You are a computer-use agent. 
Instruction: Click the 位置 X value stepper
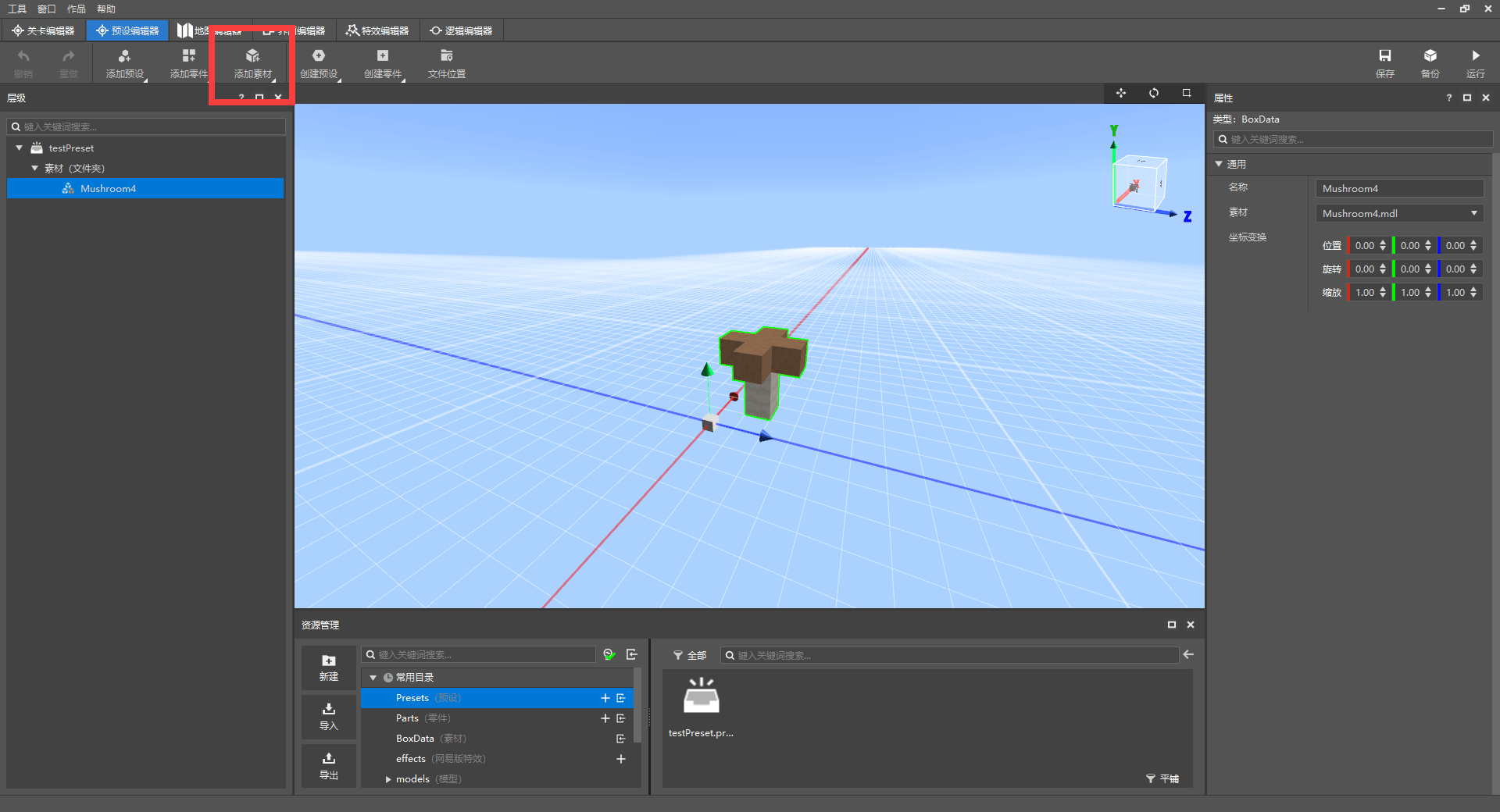[1383, 245]
